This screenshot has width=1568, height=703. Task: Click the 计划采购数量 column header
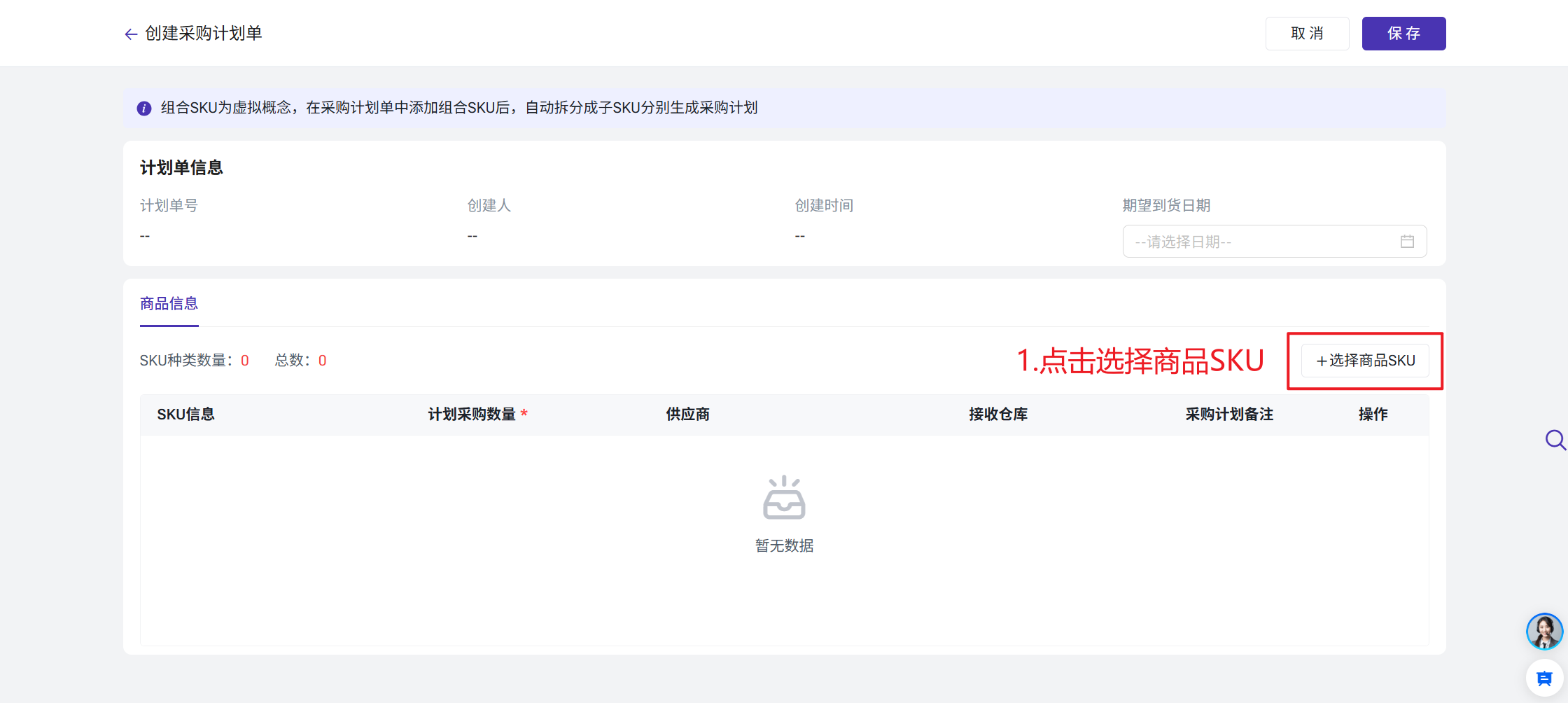[472, 415]
